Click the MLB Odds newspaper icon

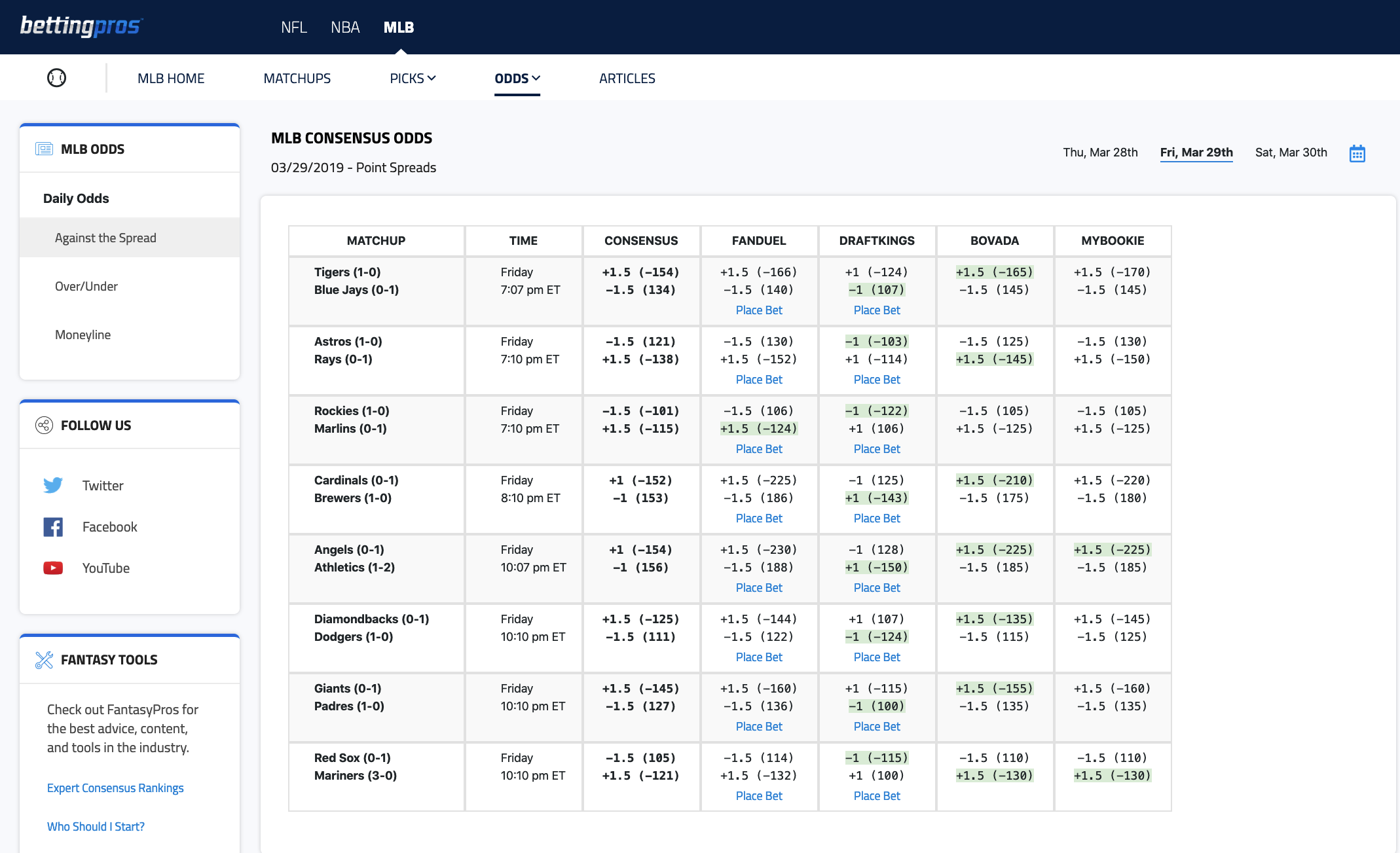pos(44,149)
